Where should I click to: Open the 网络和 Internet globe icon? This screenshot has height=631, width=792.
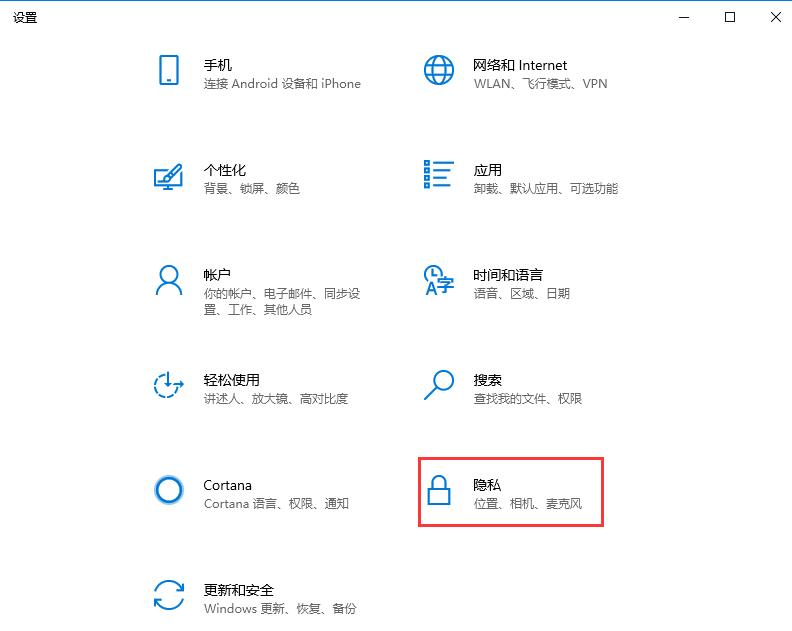[x=438, y=70]
